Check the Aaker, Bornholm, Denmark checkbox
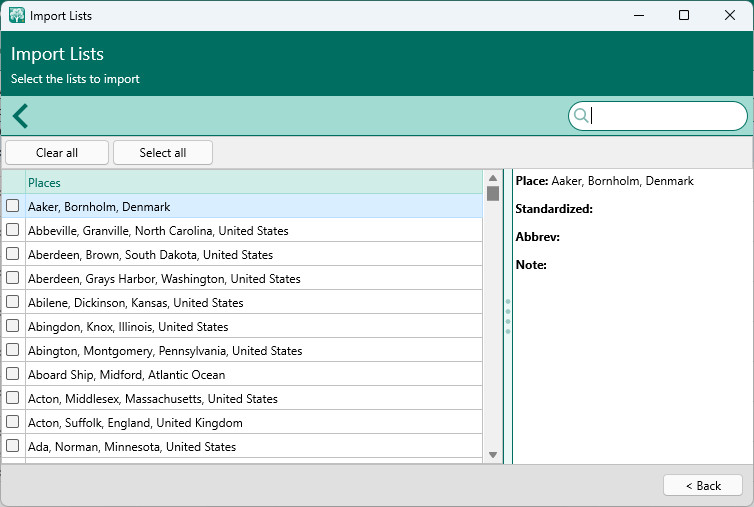 13,206
